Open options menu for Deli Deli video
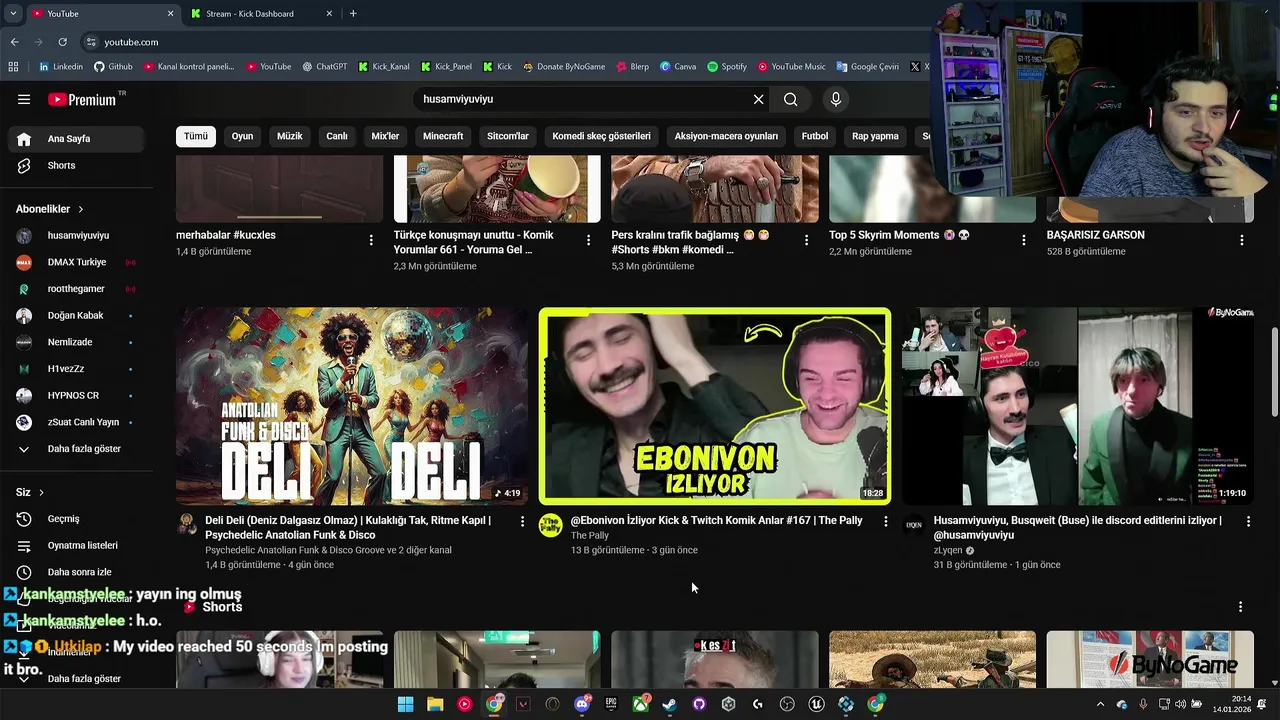Screen dimensions: 1280x720 522,521
